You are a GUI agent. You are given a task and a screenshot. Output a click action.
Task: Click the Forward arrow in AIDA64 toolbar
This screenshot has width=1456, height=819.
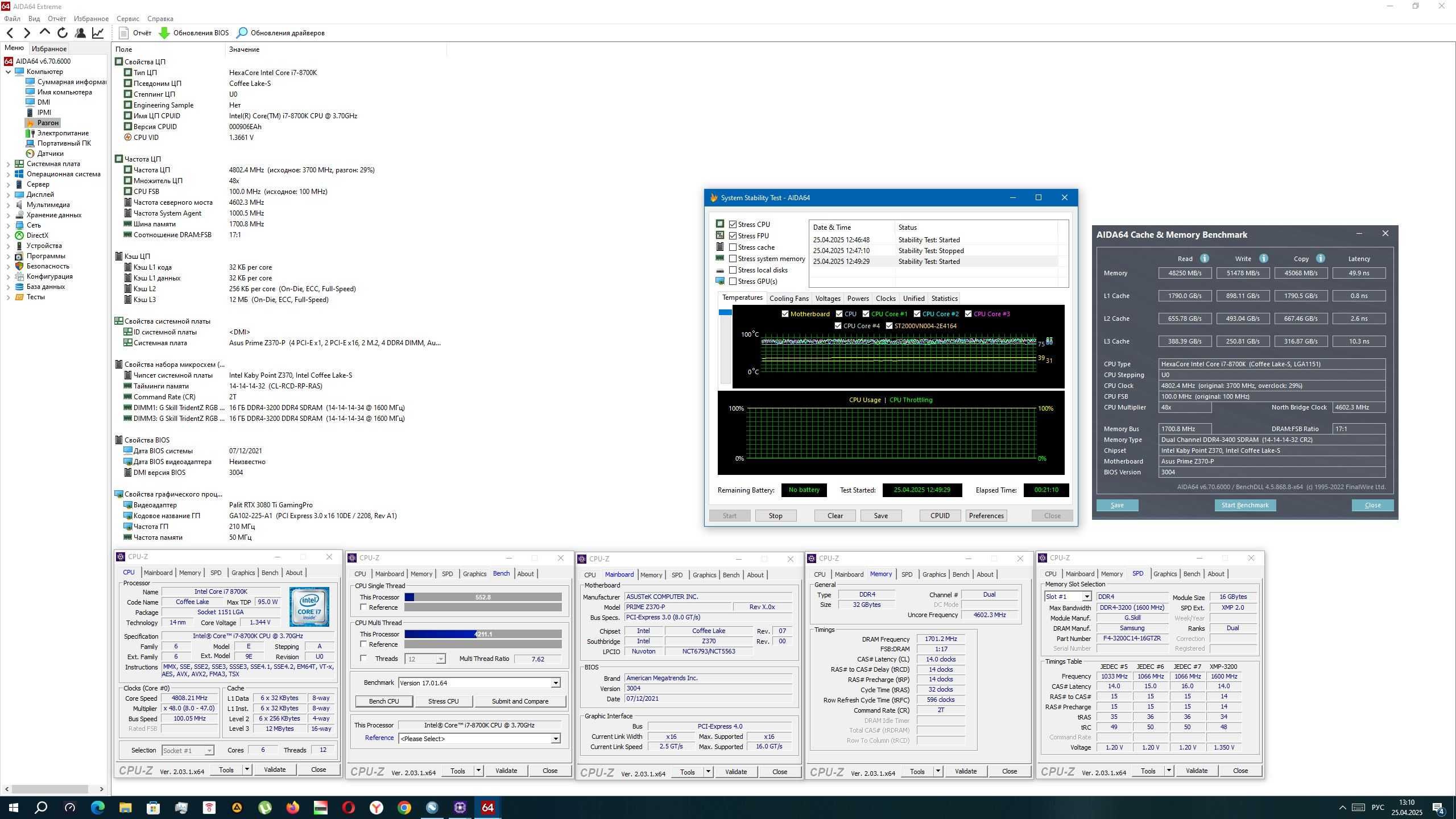27,33
